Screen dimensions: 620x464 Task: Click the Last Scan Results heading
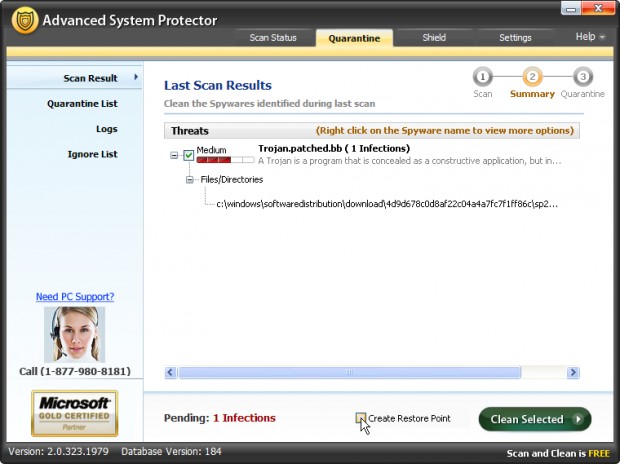[218, 85]
